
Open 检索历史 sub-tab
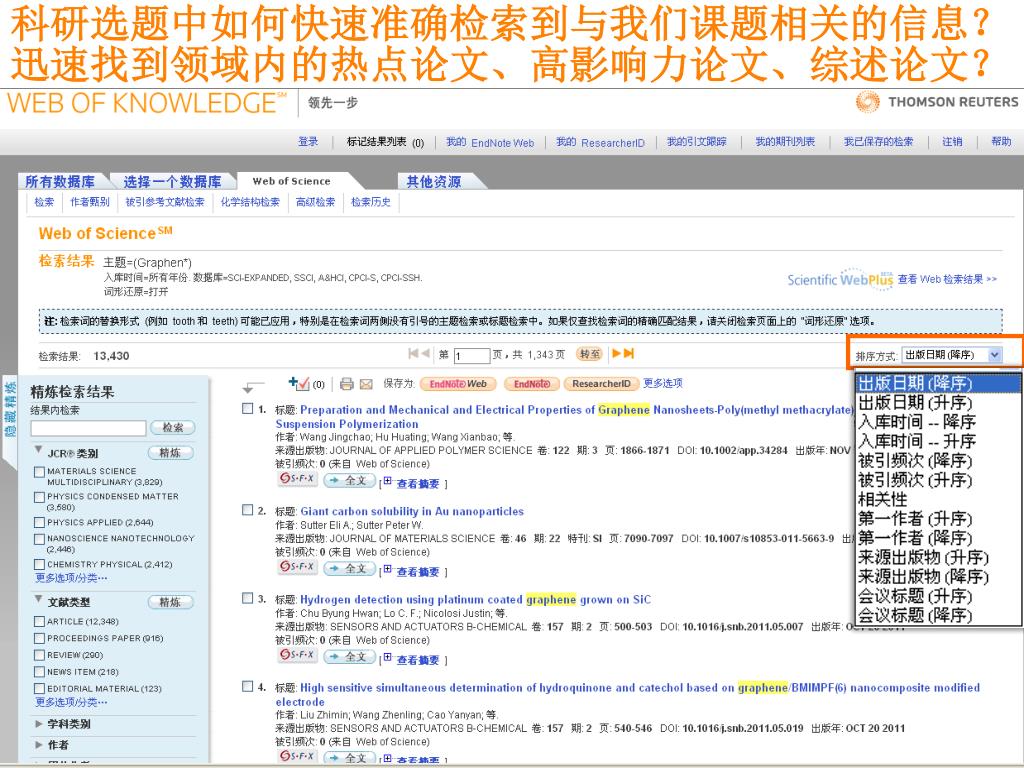tap(370, 202)
